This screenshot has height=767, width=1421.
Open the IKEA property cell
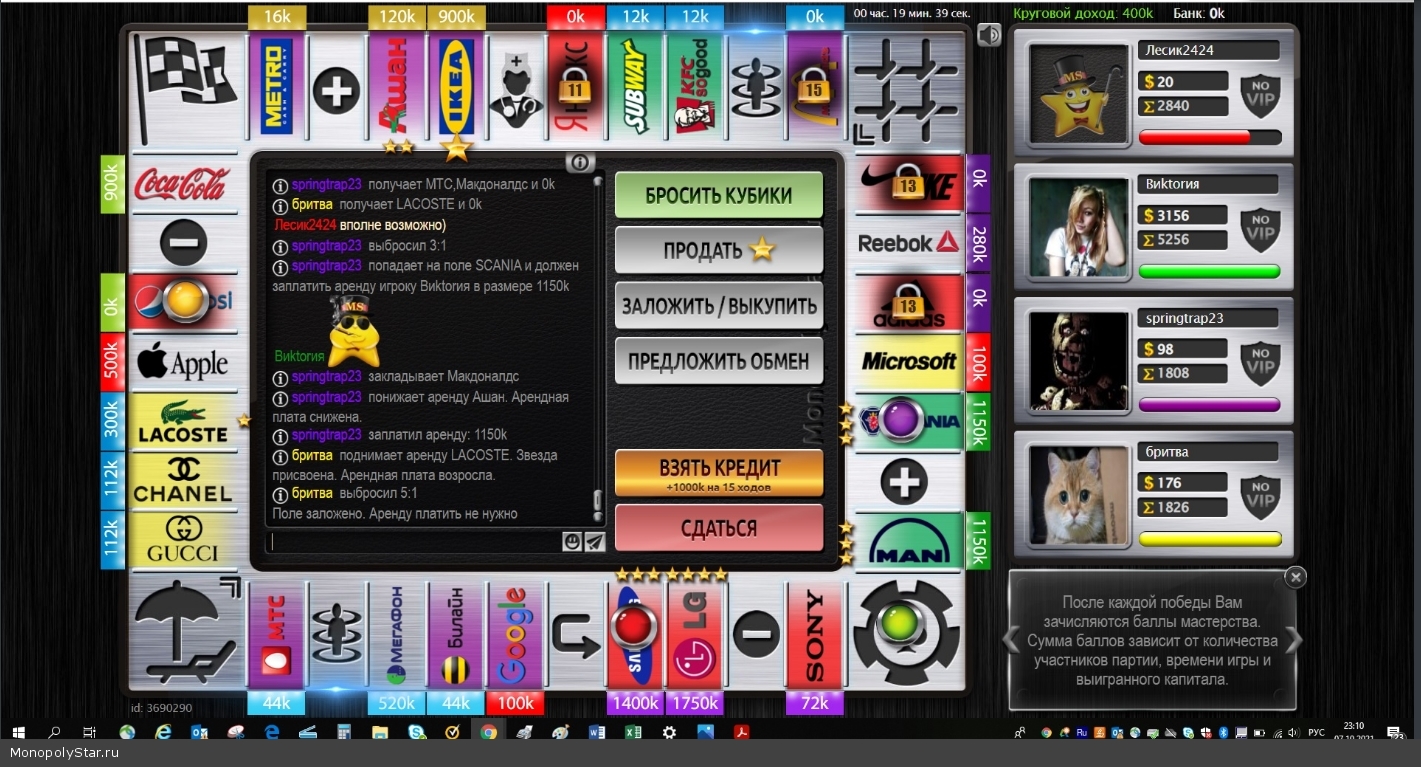click(456, 87)
